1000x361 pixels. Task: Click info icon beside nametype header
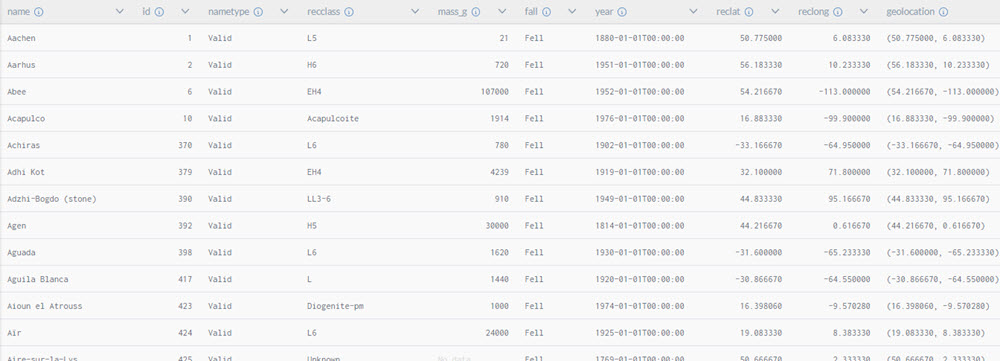(x=258, y=12)
